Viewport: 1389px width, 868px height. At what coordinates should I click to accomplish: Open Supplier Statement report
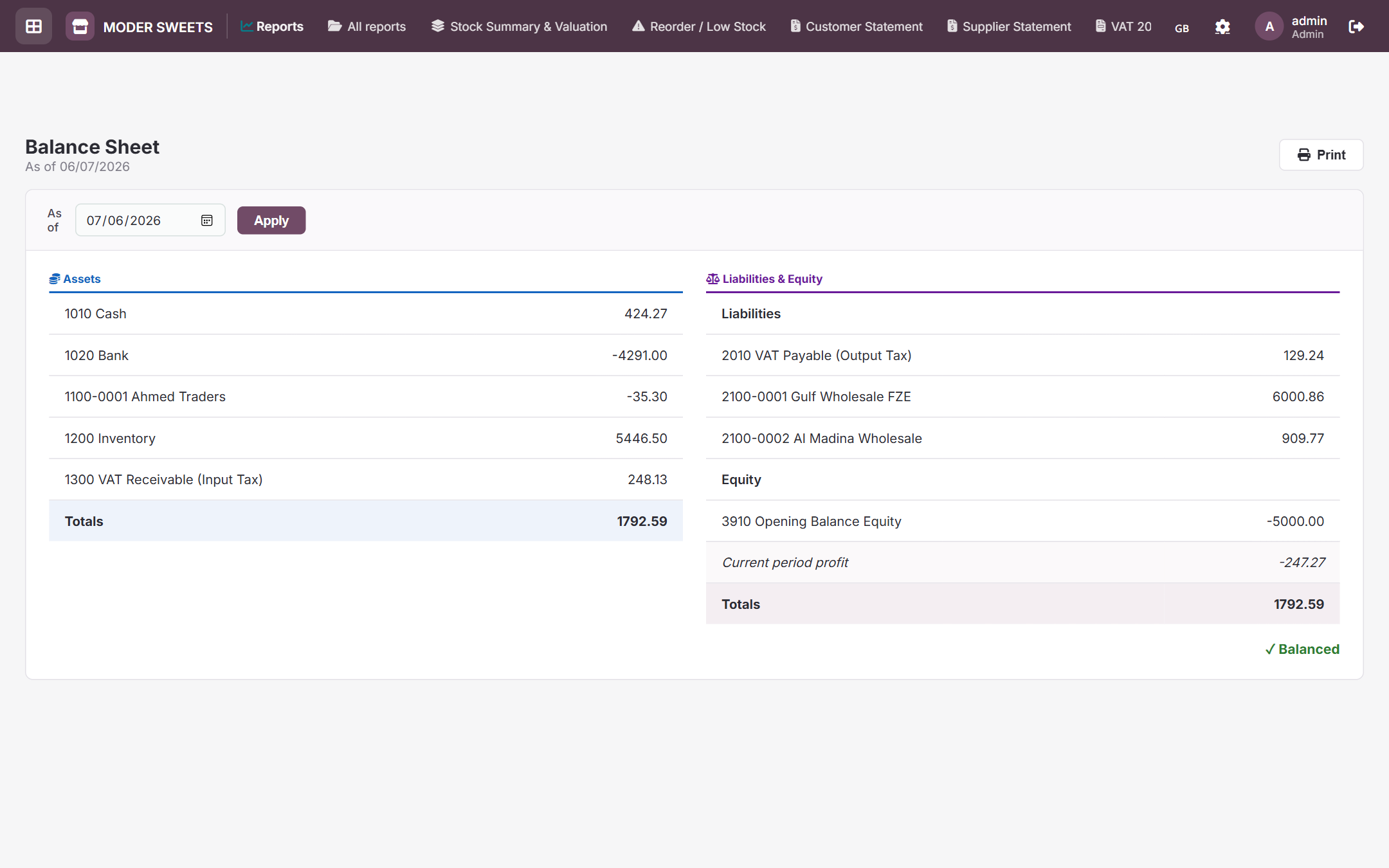click(1009, 26)
